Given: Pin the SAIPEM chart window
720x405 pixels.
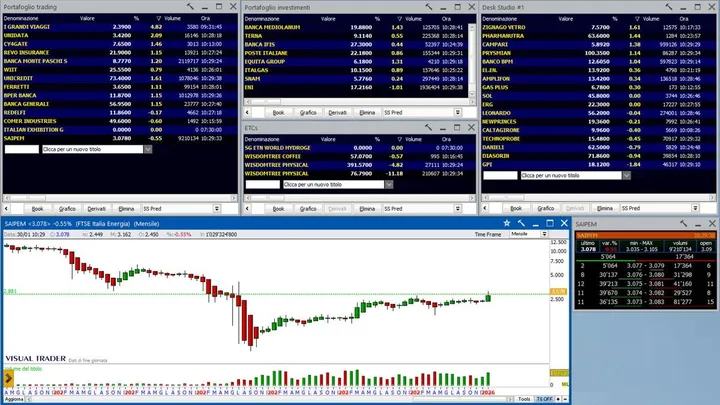Looking at the screenshot, I should click(x=521, y=223).
